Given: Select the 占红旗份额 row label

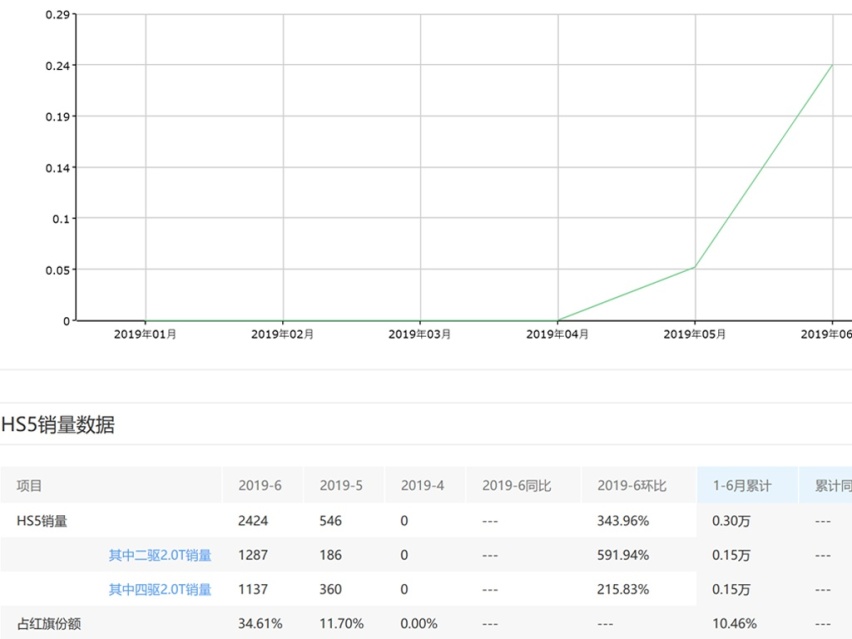Looking at the screenshot, I should coord(49,624).
